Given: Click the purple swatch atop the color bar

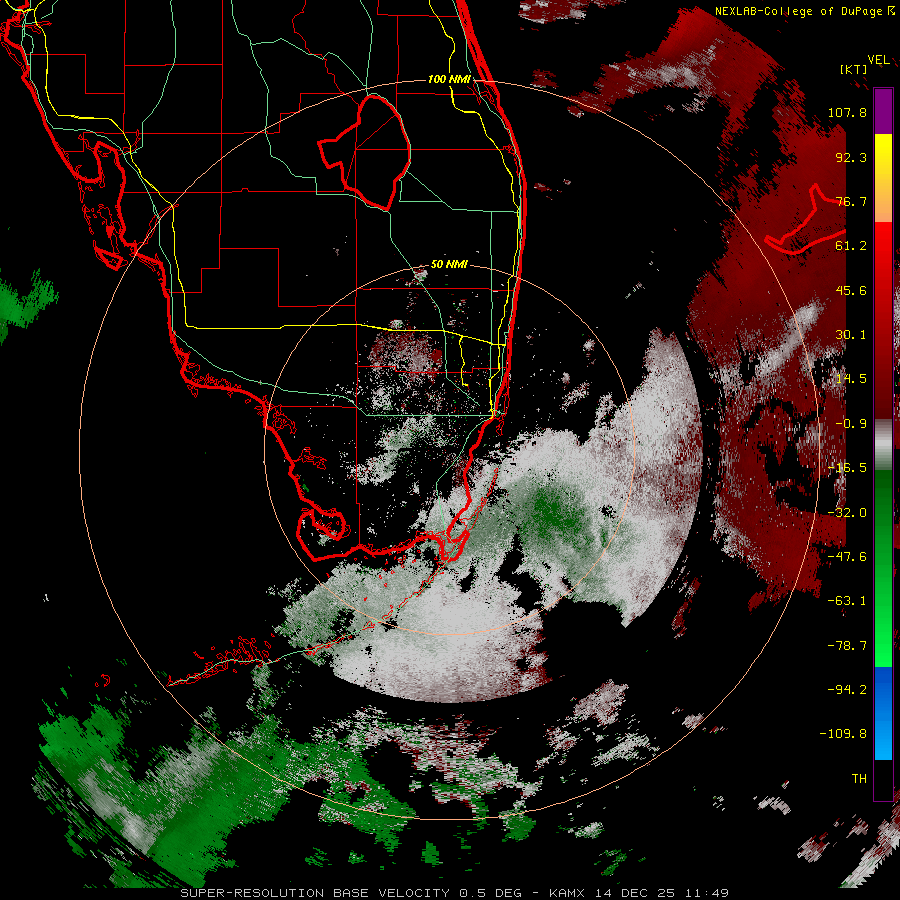Looking at the screenshot, I should pyautogui.click(x=883, y=111).
